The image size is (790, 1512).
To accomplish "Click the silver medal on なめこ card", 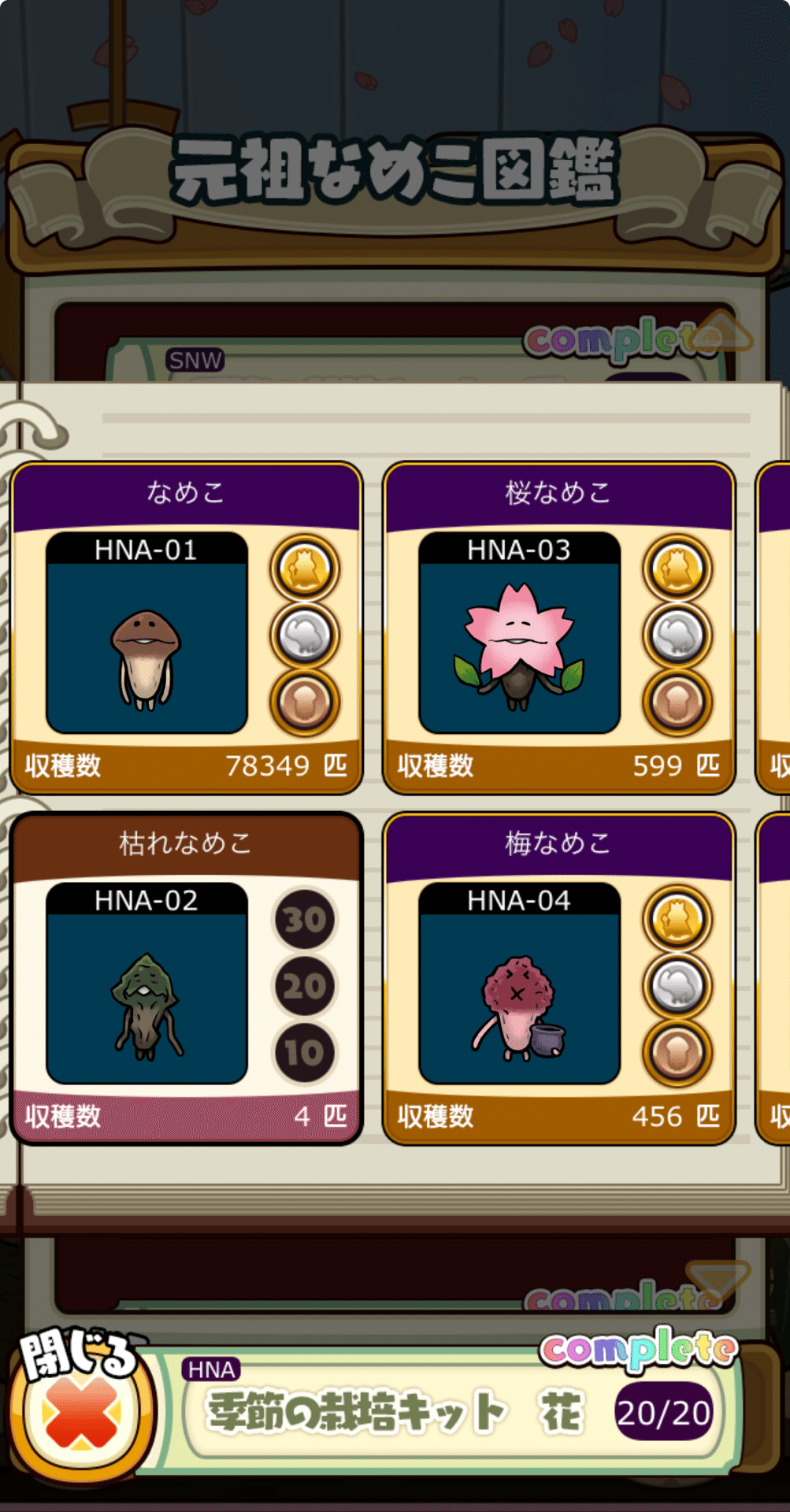I will [x=305, y=636].
